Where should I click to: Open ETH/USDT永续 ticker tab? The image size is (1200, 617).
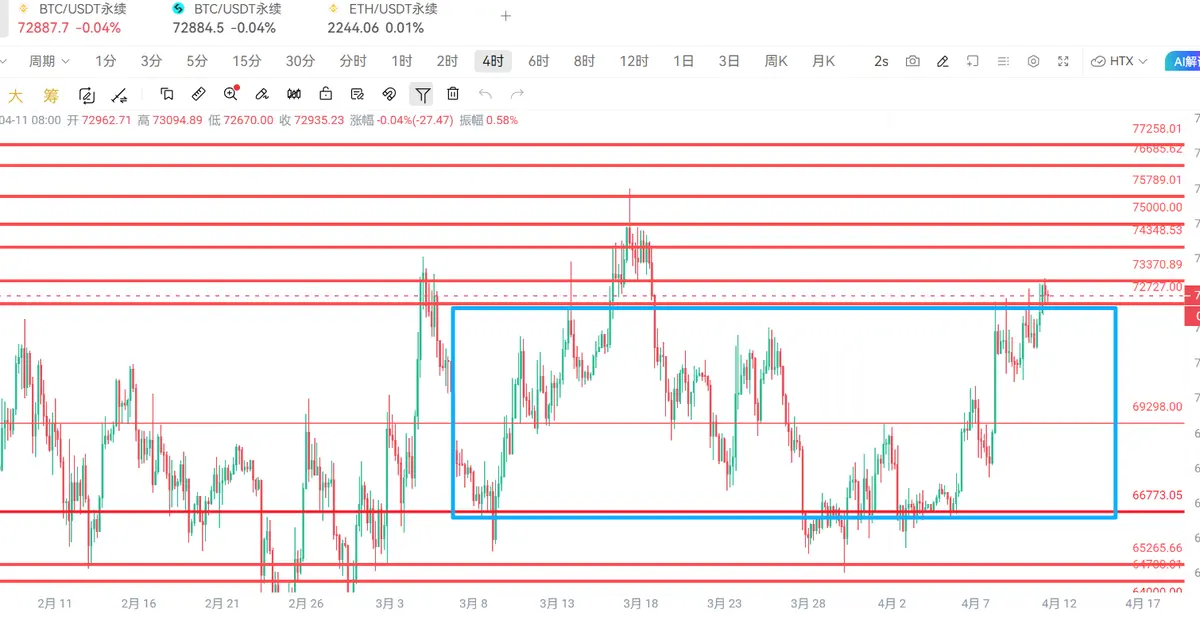(383, 18)
